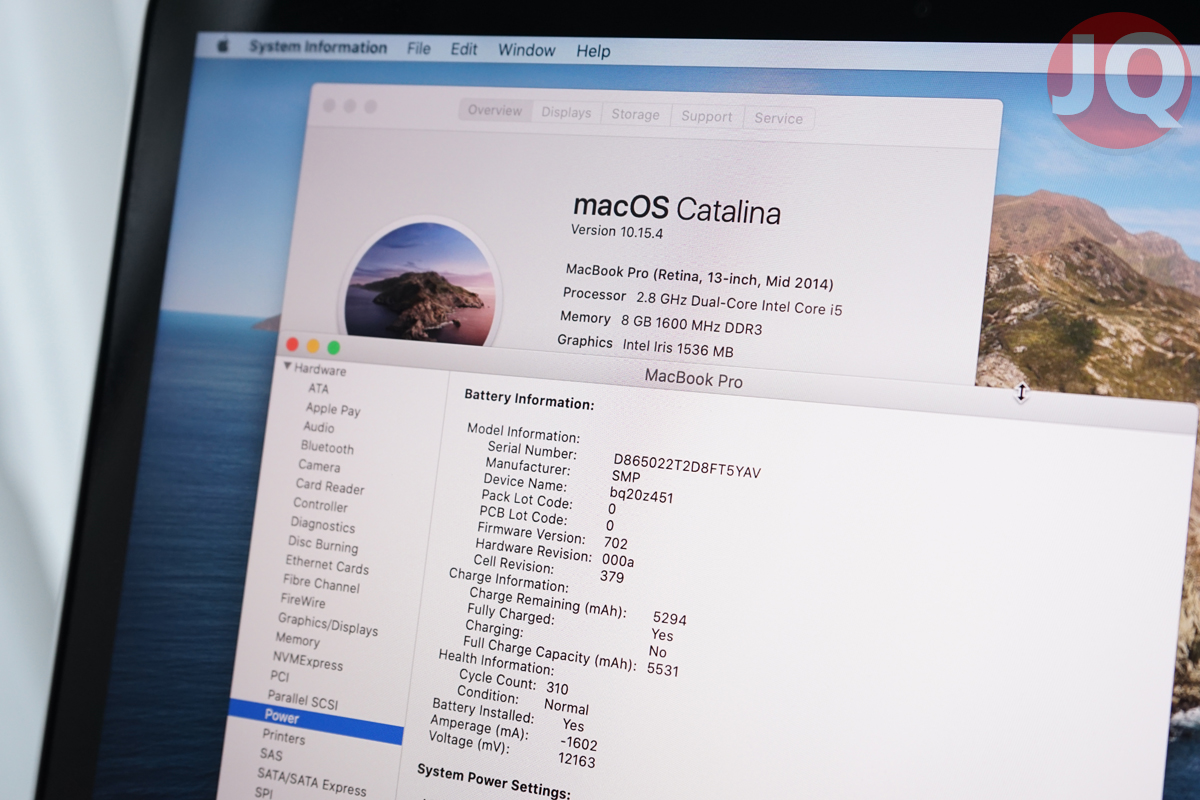Click the Full Charge Capacity value 5531
Image resolution: width=1200 pixels, height=800 pixels.
click(x=662, y=669)
